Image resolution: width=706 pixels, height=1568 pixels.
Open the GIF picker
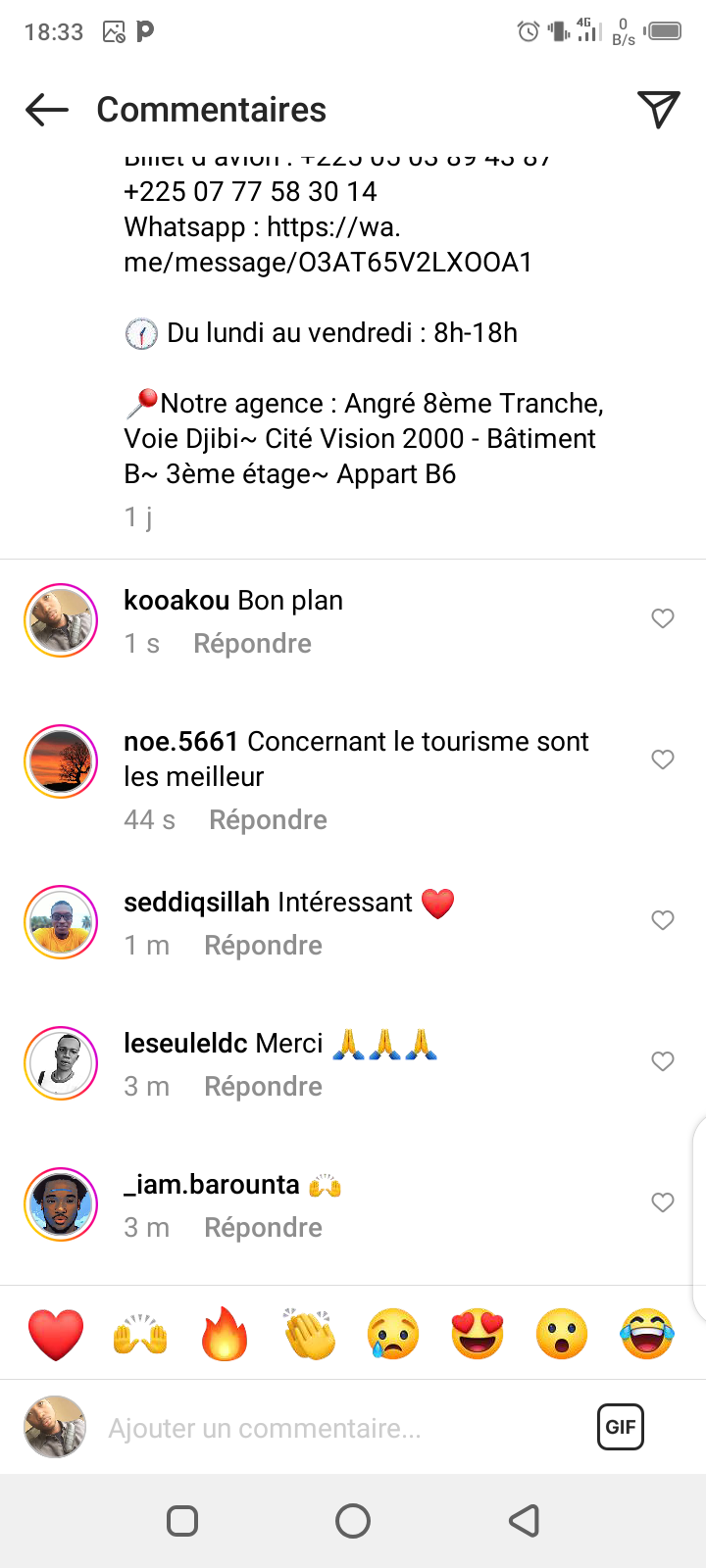[621, 1427]
